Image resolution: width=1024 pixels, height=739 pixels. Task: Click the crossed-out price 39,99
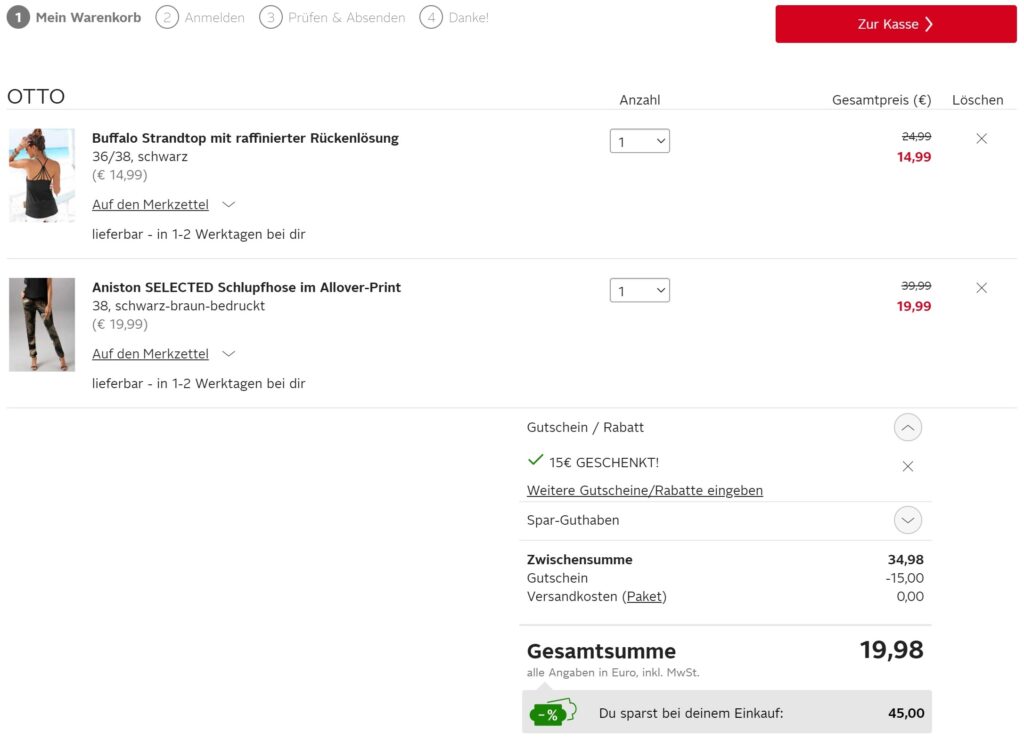click(x=916, y=286)
